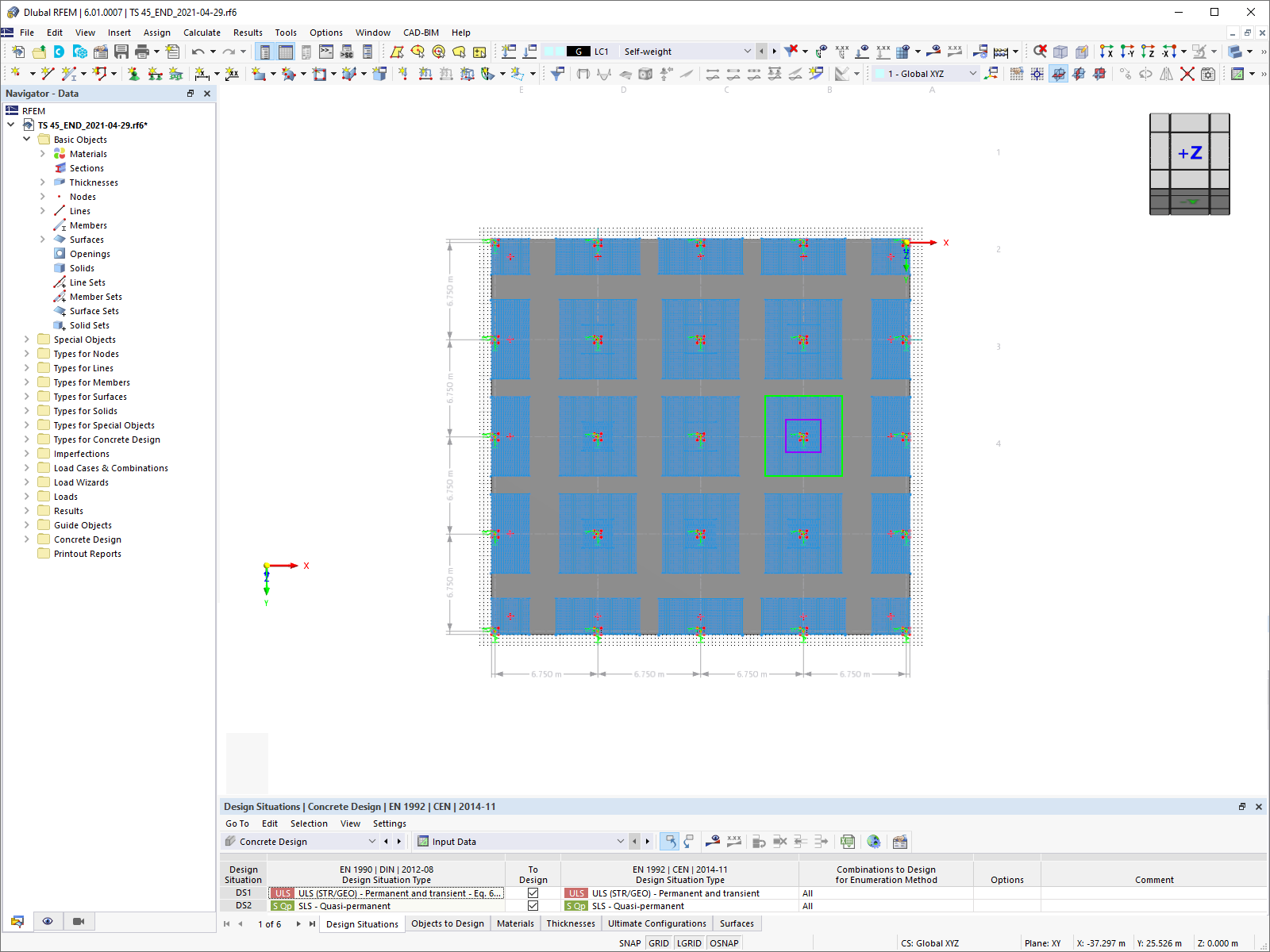Toggle SNAP in status bar

click(x=629, y=943)
